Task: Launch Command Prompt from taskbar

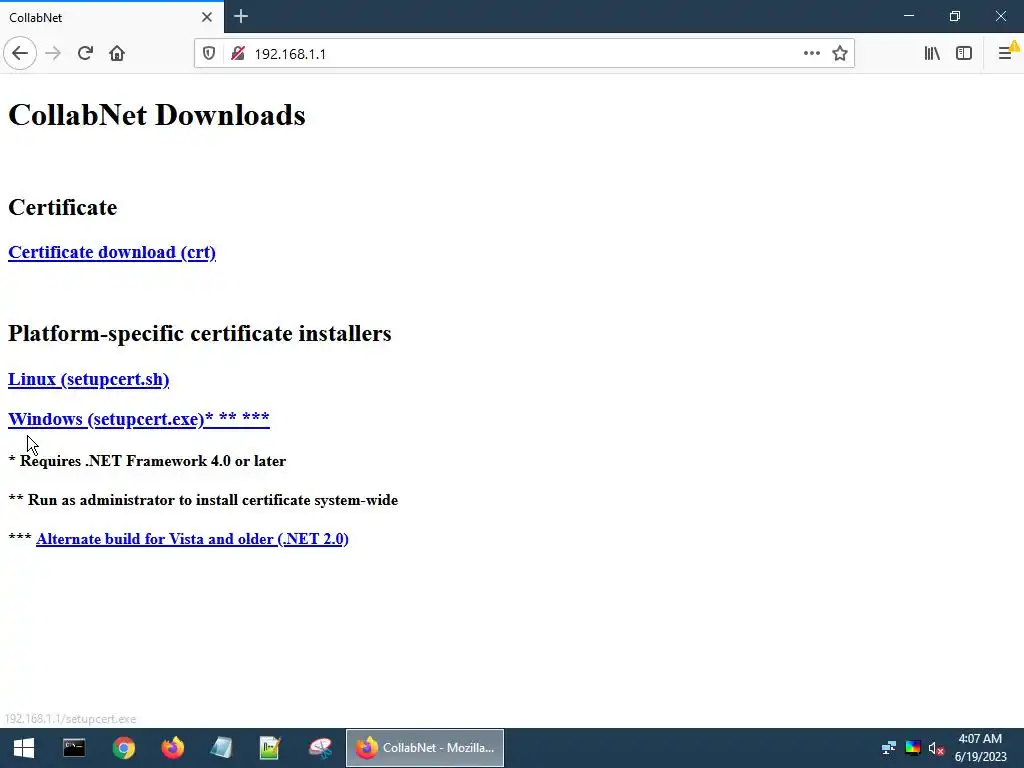Action: pos(74,748)
